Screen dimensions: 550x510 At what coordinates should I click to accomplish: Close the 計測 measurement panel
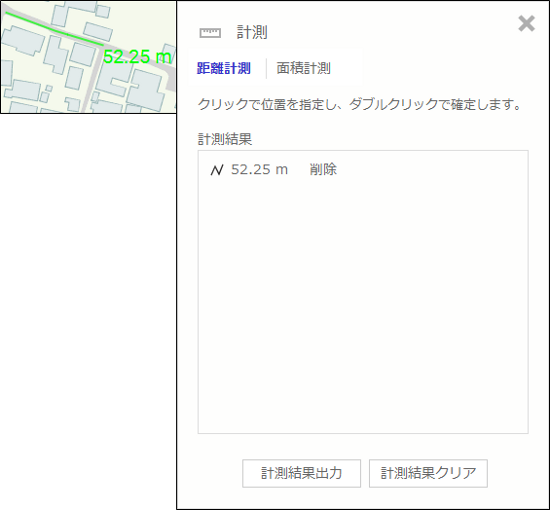pos(526,24)
